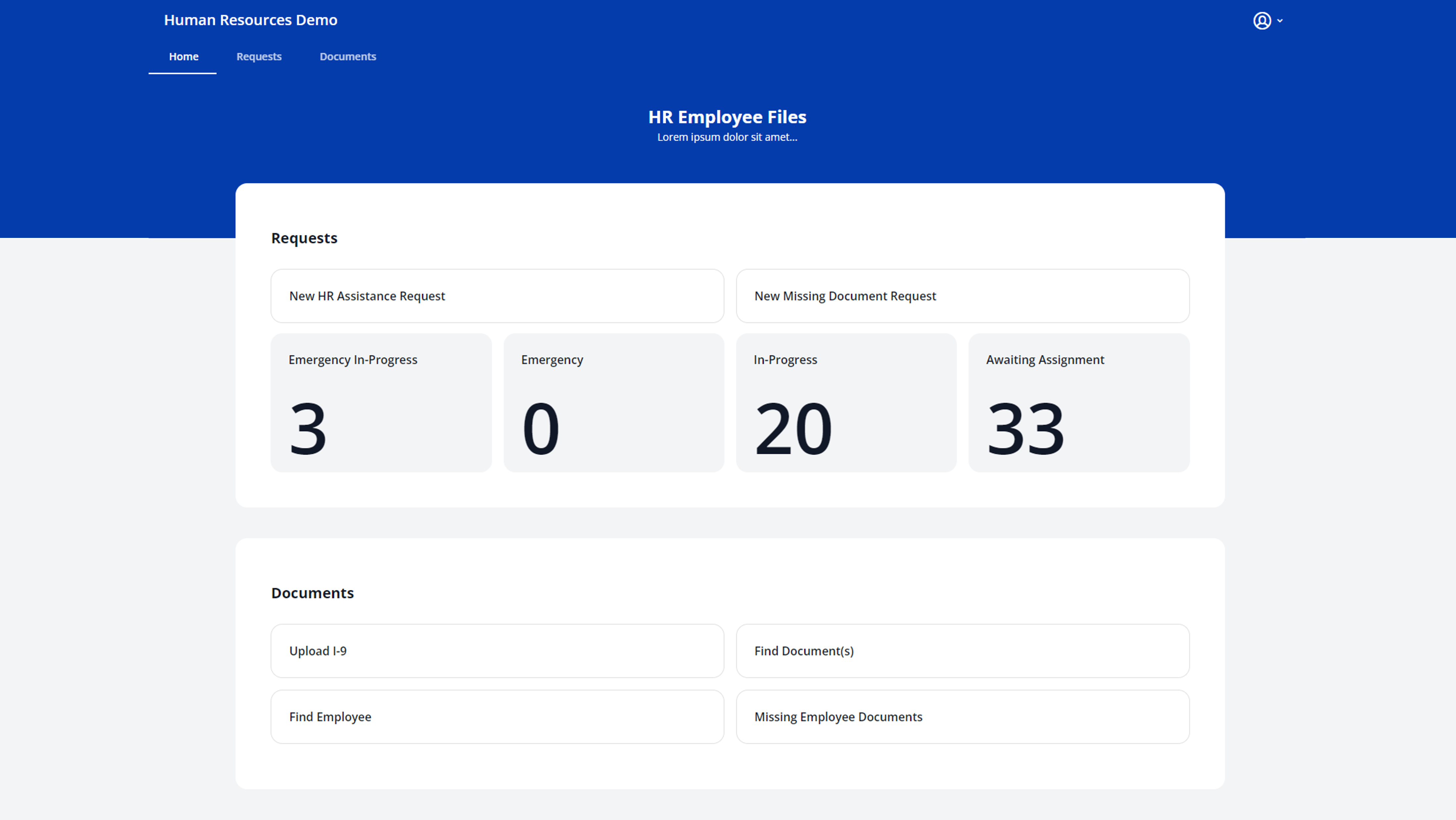Click the user account icon
The width and height of the screenshot is (1456, 820).
pos(1262,20)
